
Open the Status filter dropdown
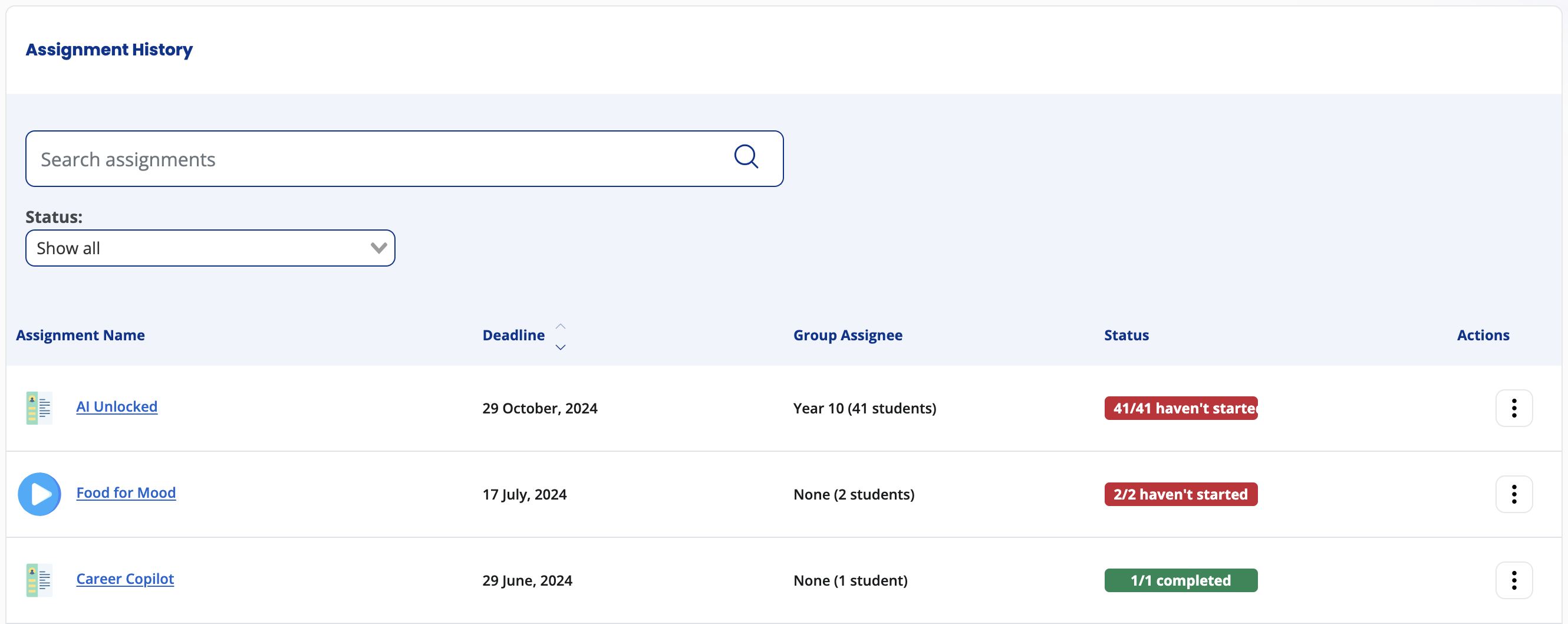[x=210, y=248]
